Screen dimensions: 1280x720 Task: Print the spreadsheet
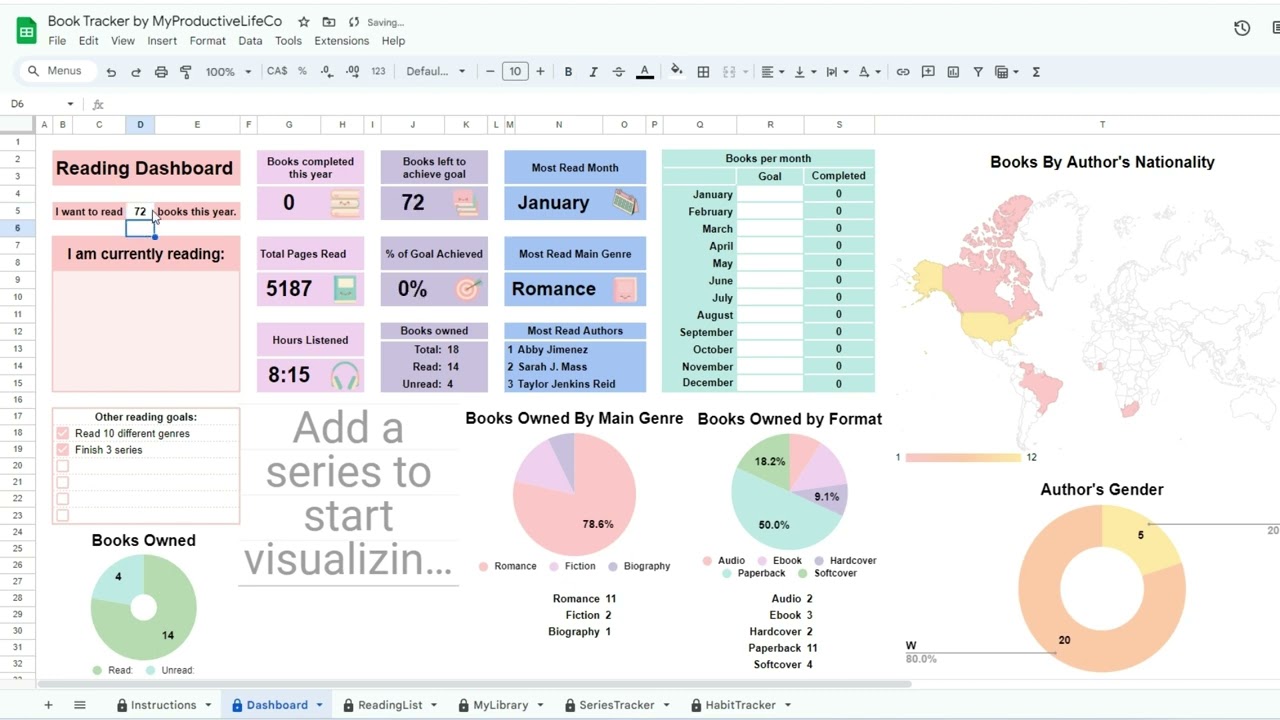161,72
